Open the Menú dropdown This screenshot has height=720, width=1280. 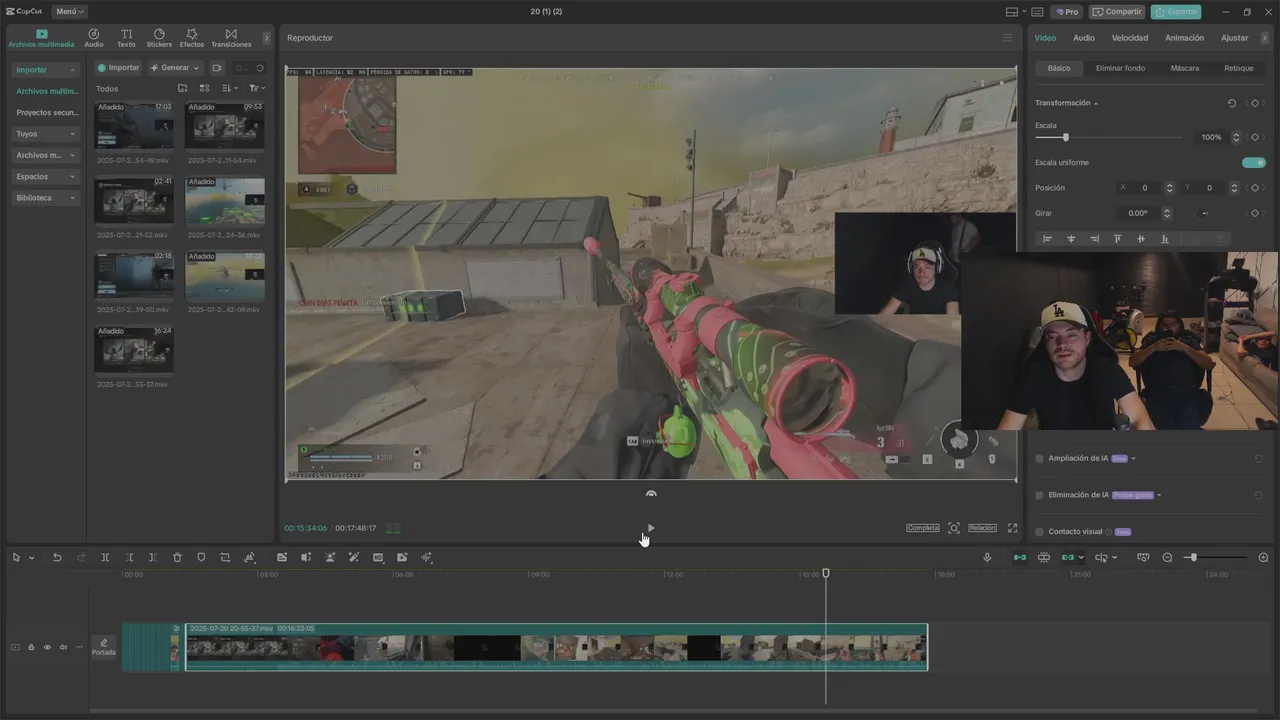pos(69,12)
